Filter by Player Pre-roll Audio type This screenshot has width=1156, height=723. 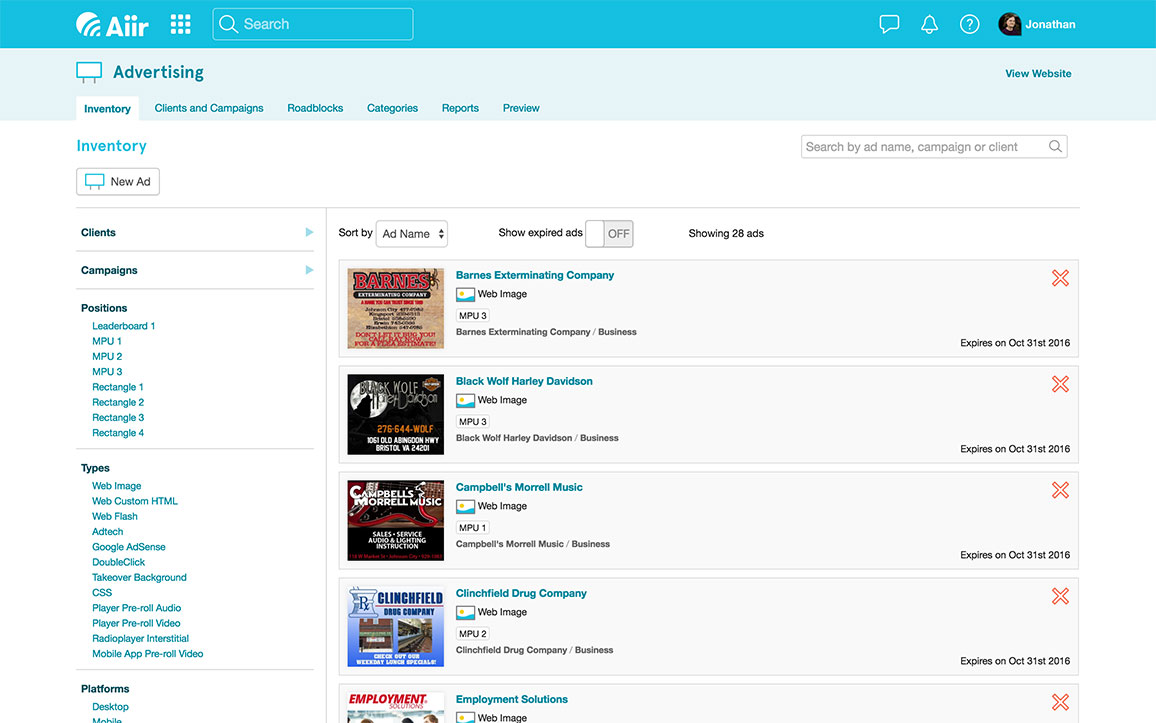[x=136, y=608]
